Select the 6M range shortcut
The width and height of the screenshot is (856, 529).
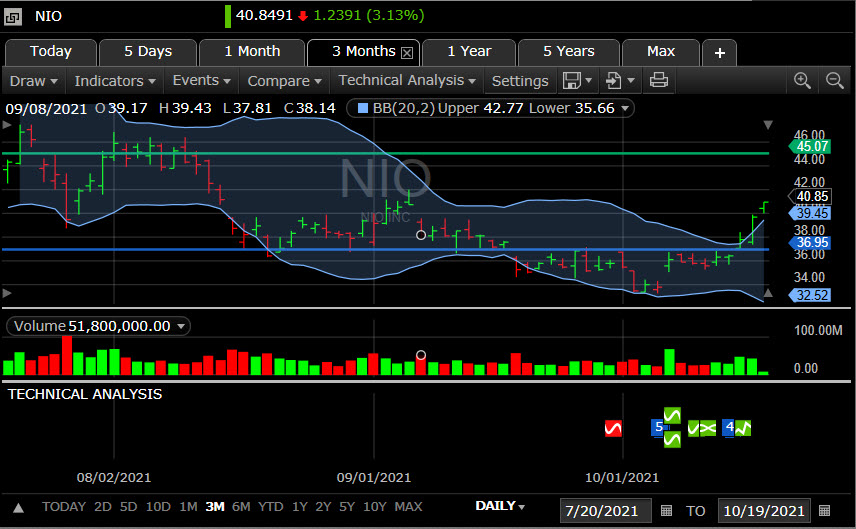coord(241,507)
